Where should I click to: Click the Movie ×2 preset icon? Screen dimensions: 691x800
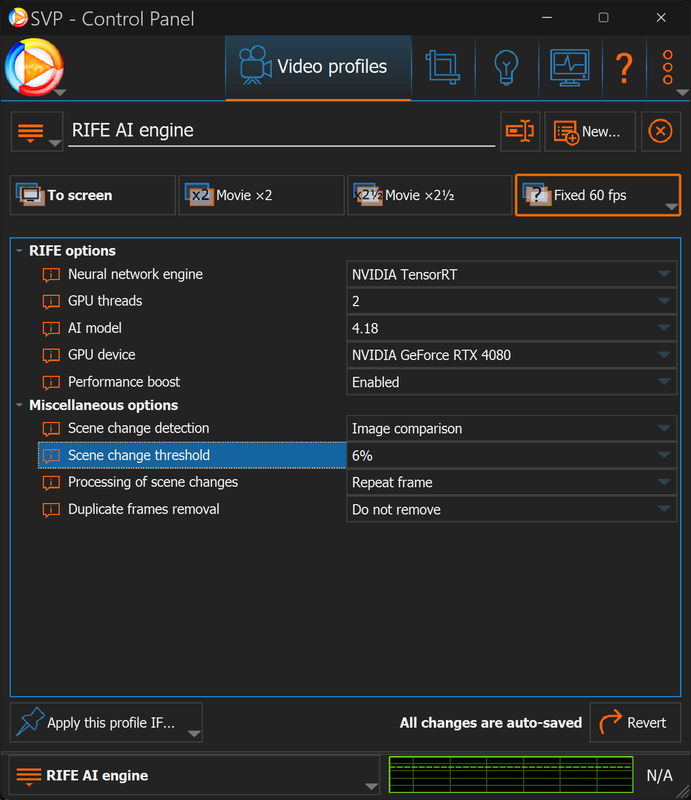pyautogui.click(x=200, y=194)
